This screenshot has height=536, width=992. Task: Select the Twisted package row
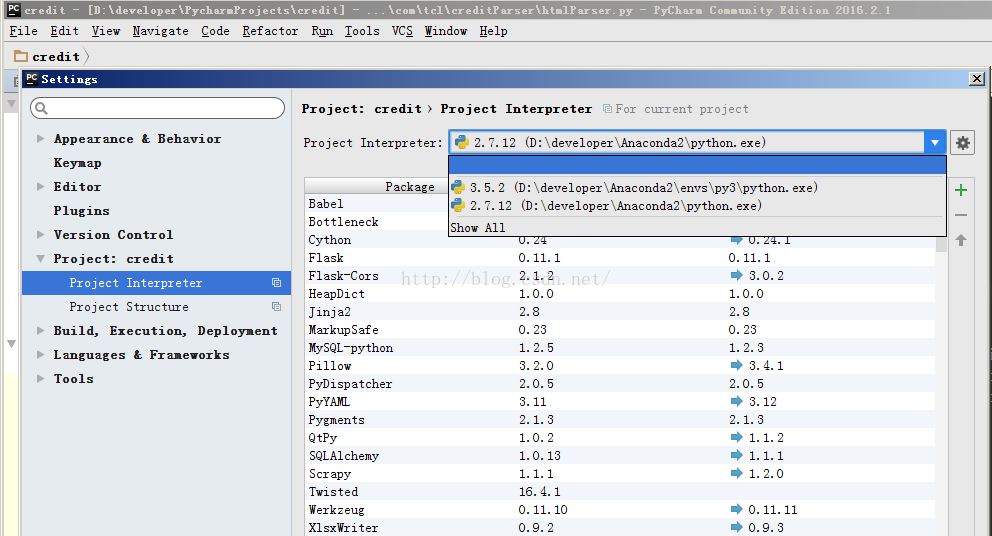click(x=620, y=492)
